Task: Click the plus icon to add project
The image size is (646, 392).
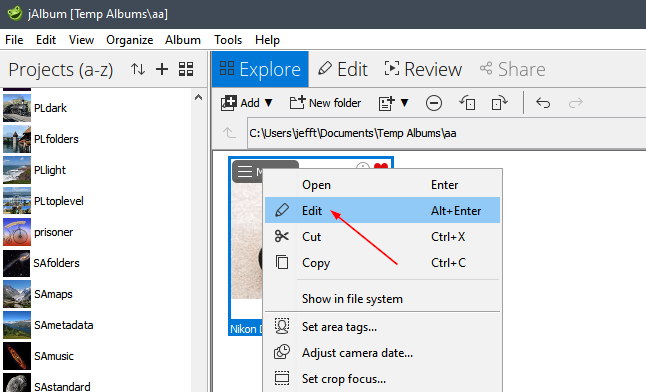Action: point(162,69)
